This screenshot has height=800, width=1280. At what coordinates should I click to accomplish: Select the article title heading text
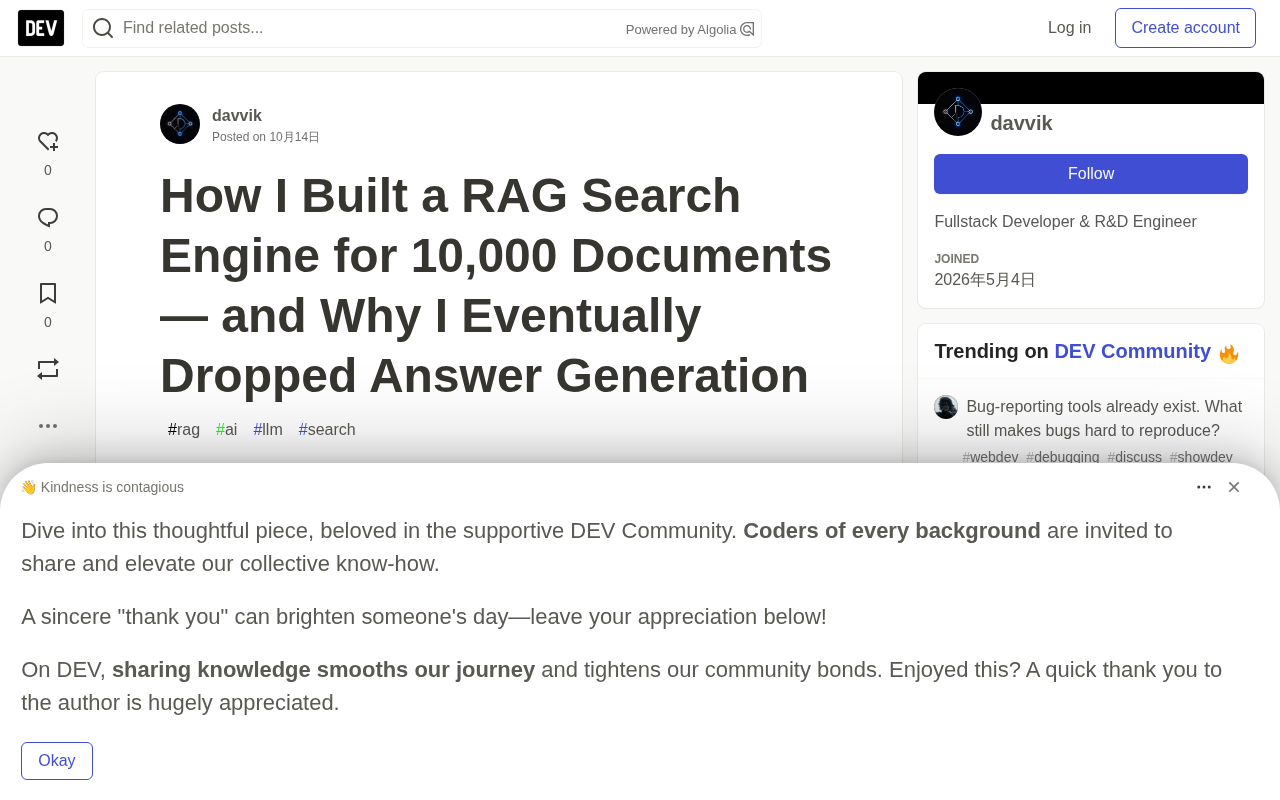point(496,286)
